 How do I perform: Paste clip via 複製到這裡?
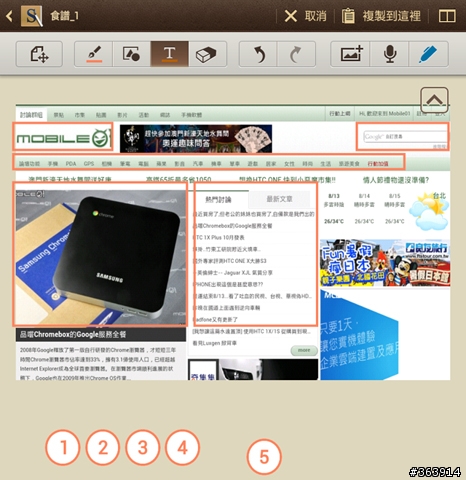(x=381, y=16)
